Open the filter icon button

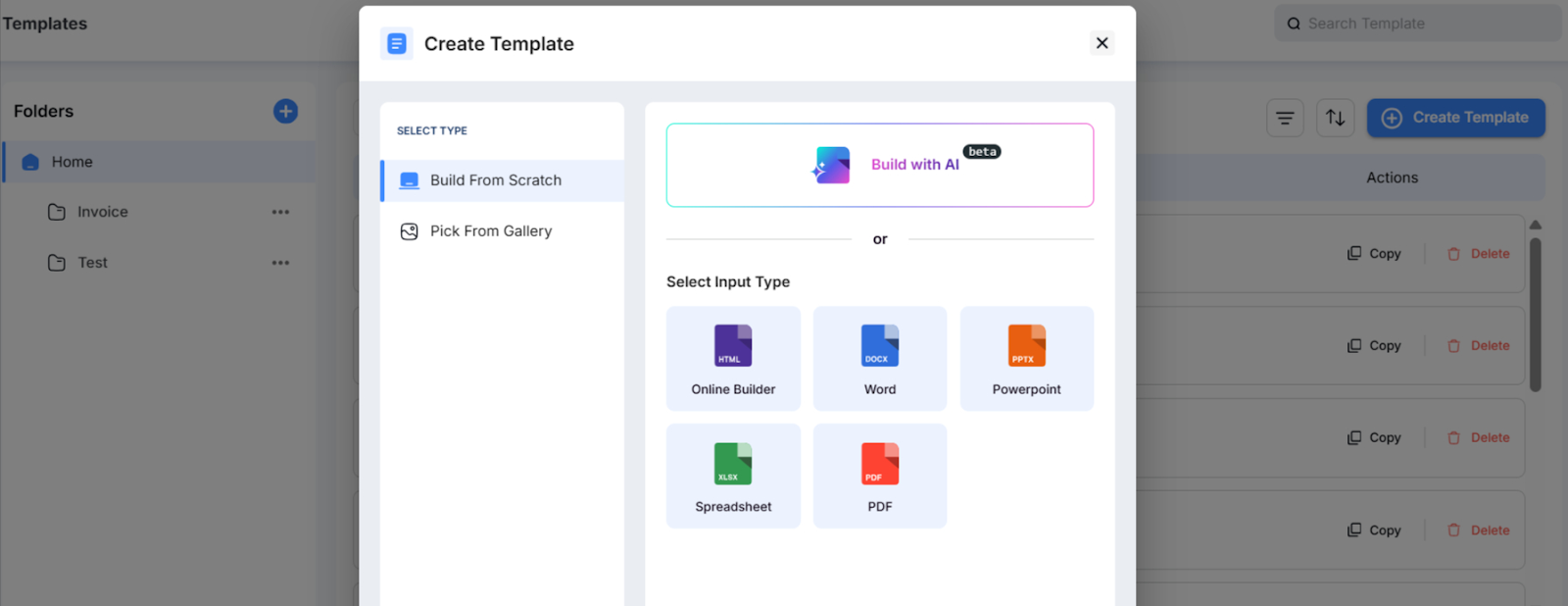pyautogui.click(x=1285, y=118)
